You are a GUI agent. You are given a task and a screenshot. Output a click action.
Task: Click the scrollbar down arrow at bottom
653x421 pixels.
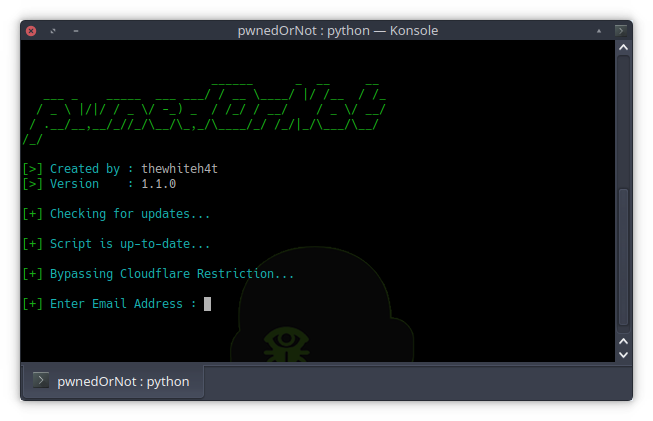(623, 355)
